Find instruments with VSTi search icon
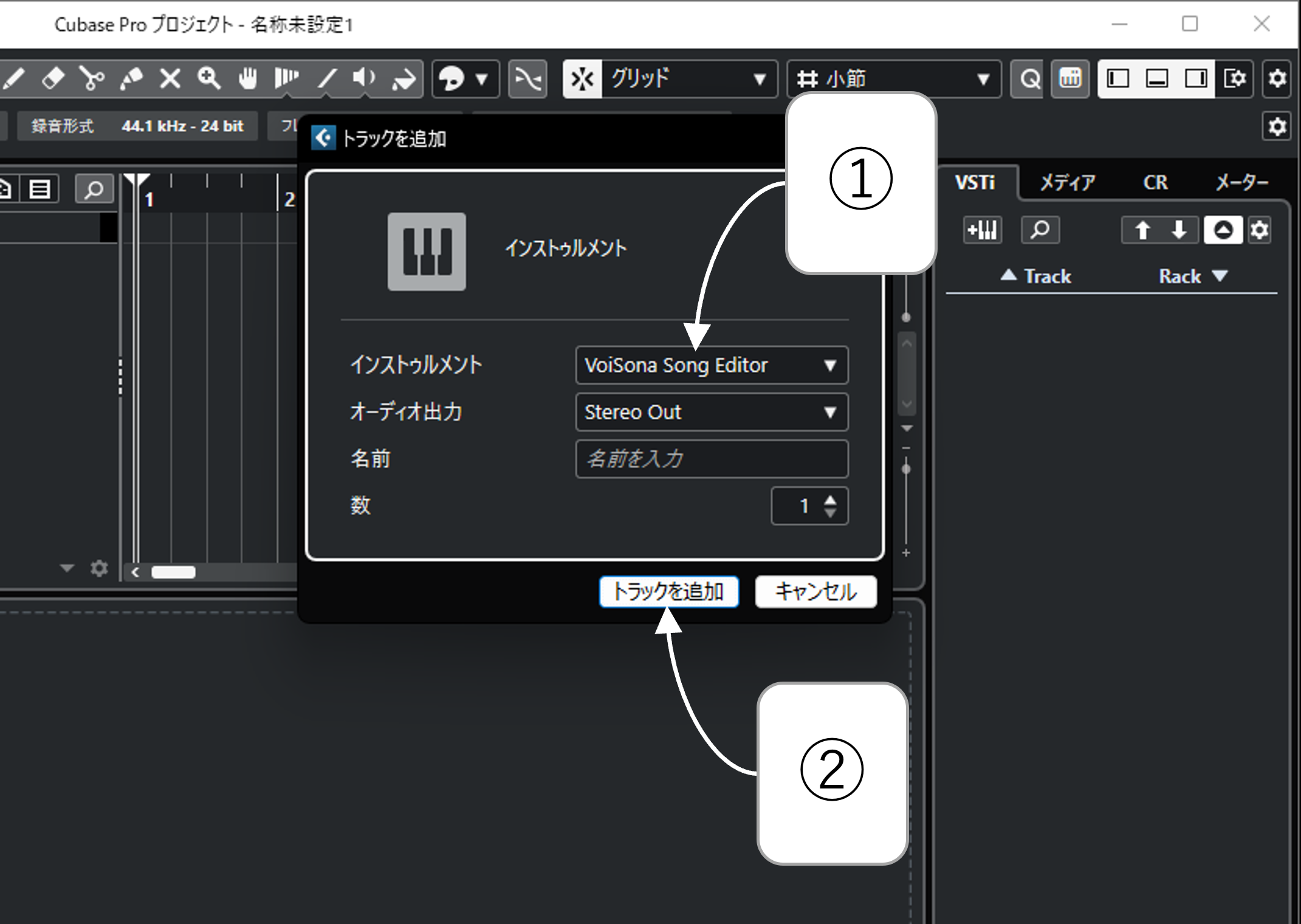This screenshot has height=924, width=1301. (1040, 230)
